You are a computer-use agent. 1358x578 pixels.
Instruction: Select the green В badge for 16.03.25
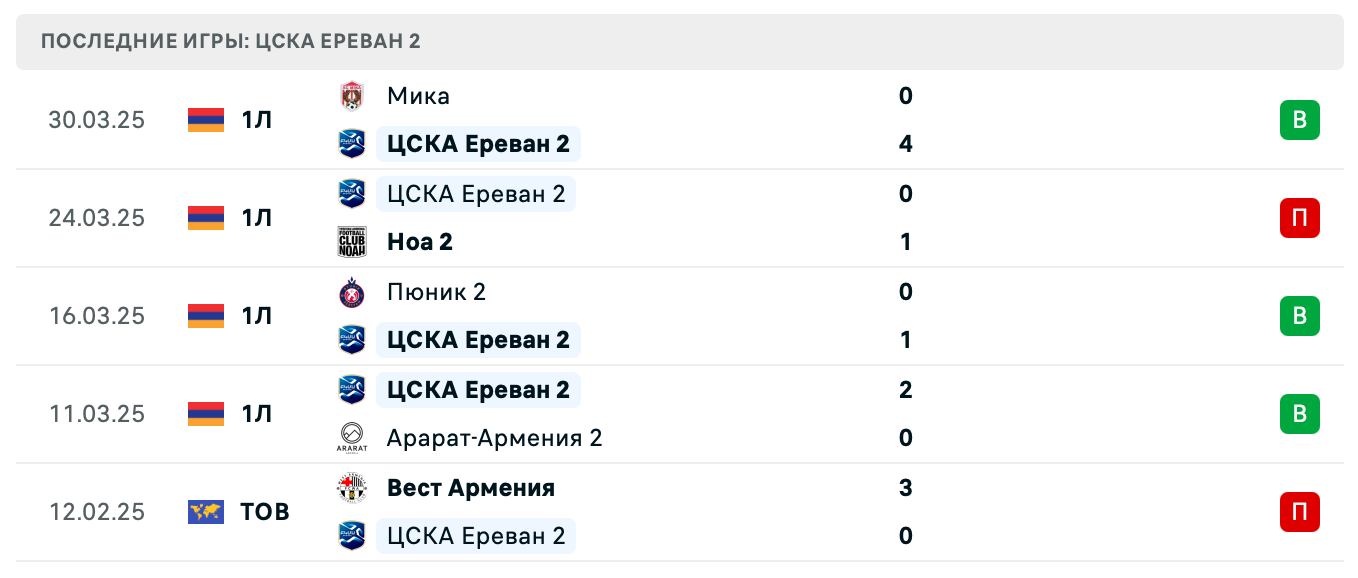point(1299,315)
